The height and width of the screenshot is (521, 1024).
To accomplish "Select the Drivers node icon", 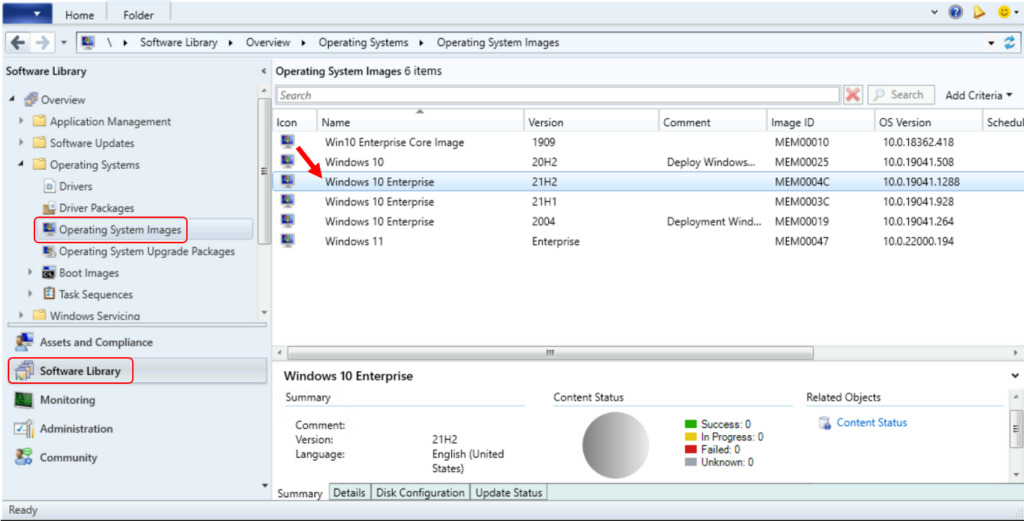I will pos(49,186).
